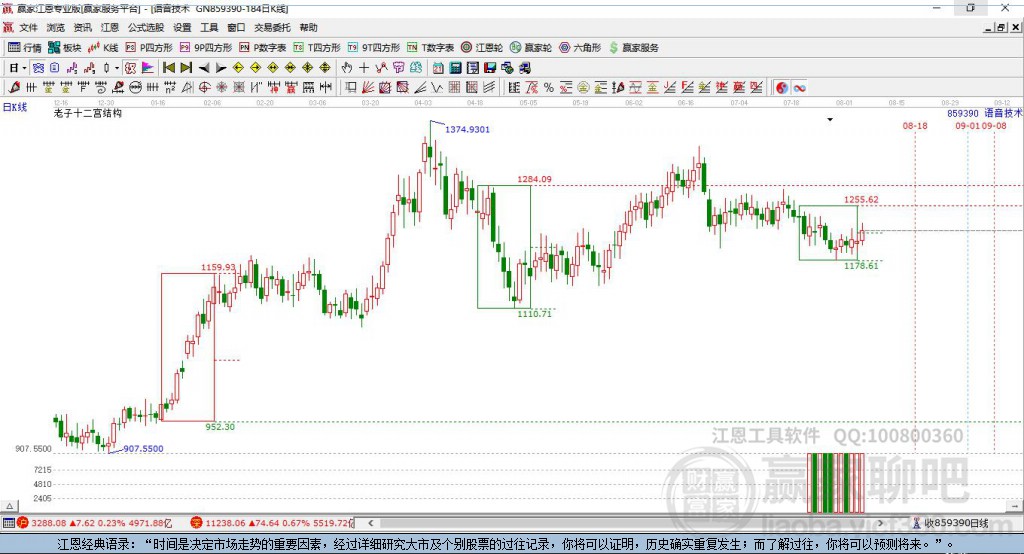The height and width of the screenshot is (554, 1024).
Task: Select the percent % retracement tool
Action: click(x=549, y=88)
